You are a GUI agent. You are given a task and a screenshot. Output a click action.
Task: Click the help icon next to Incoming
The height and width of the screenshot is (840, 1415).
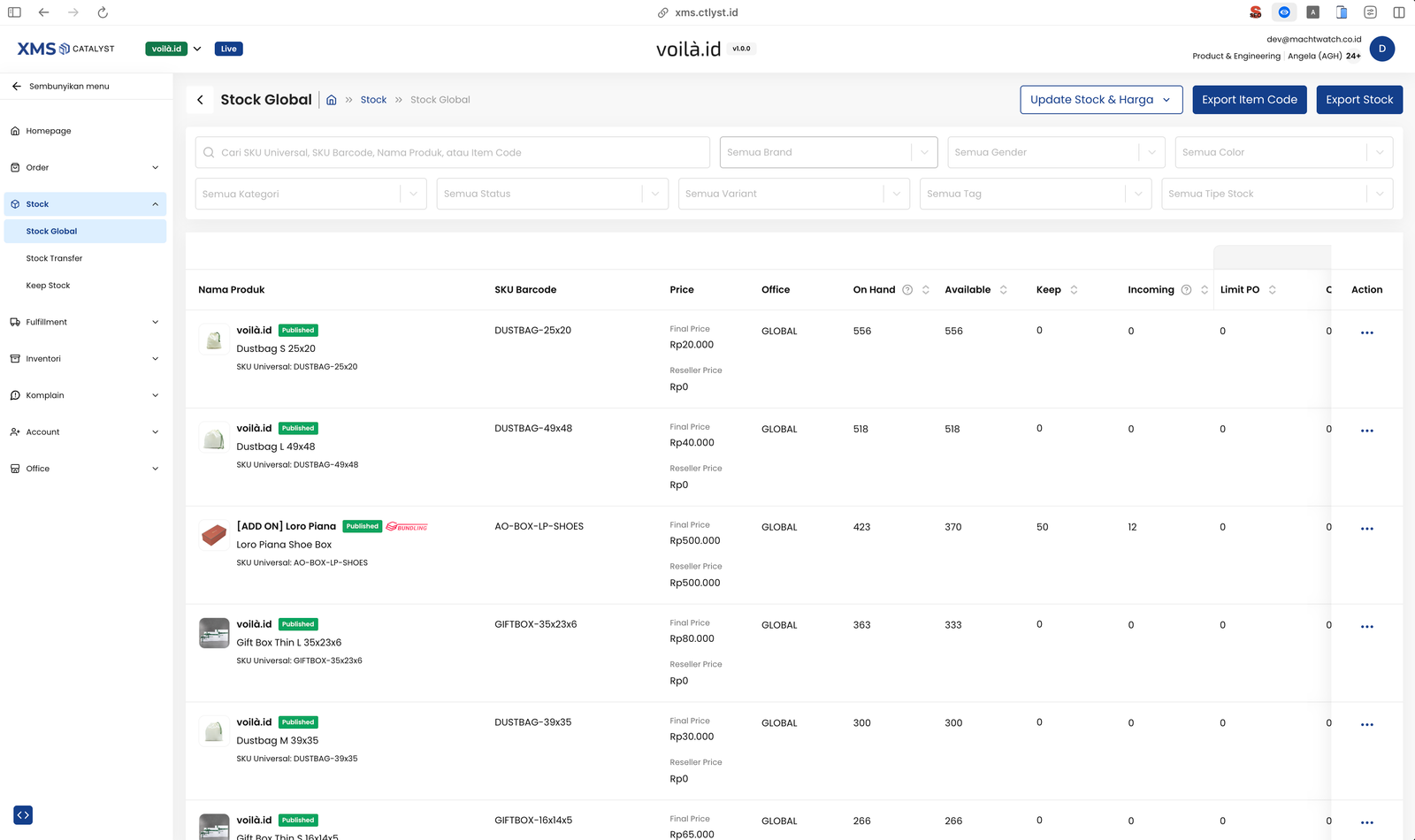tap(1187, 290)
